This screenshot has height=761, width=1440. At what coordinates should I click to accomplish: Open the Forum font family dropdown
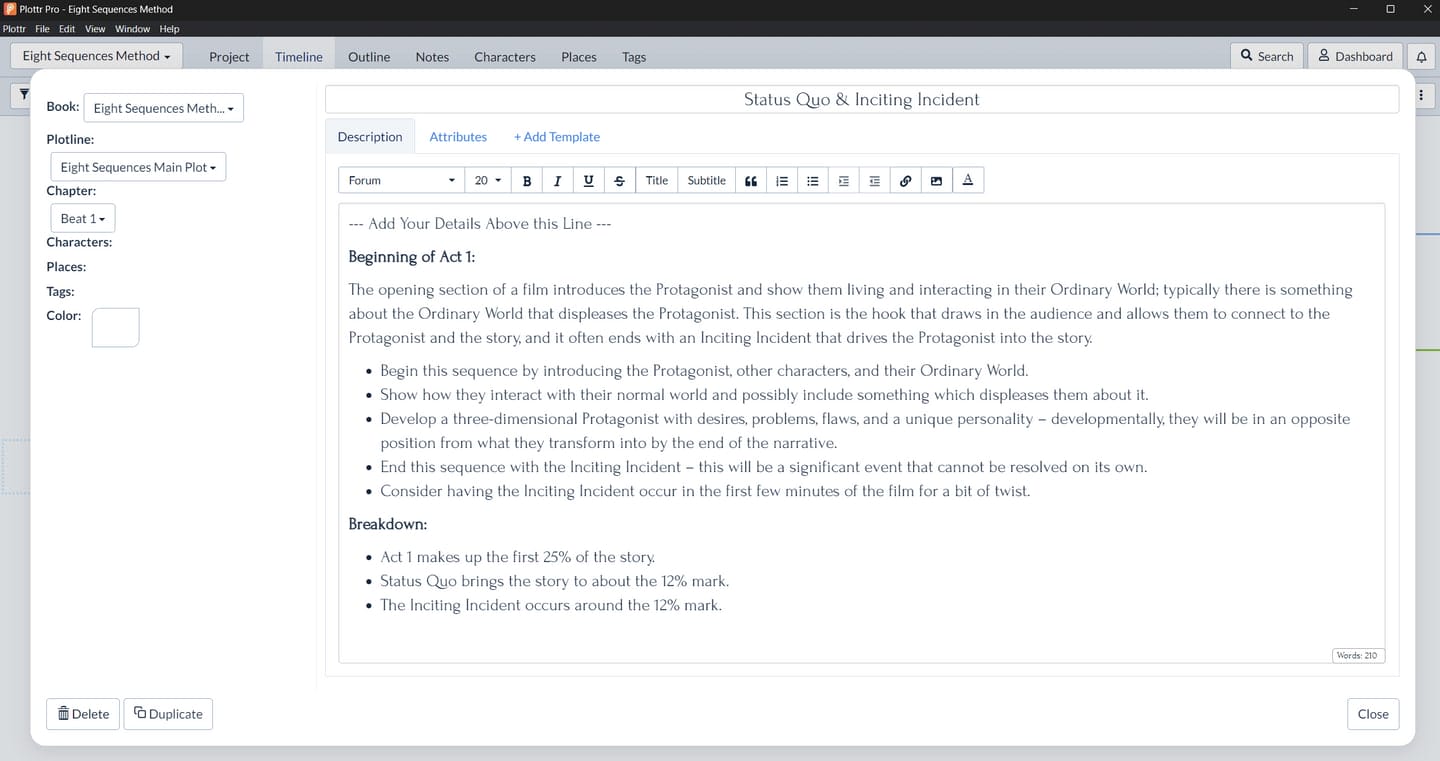(x=400, y=180)
